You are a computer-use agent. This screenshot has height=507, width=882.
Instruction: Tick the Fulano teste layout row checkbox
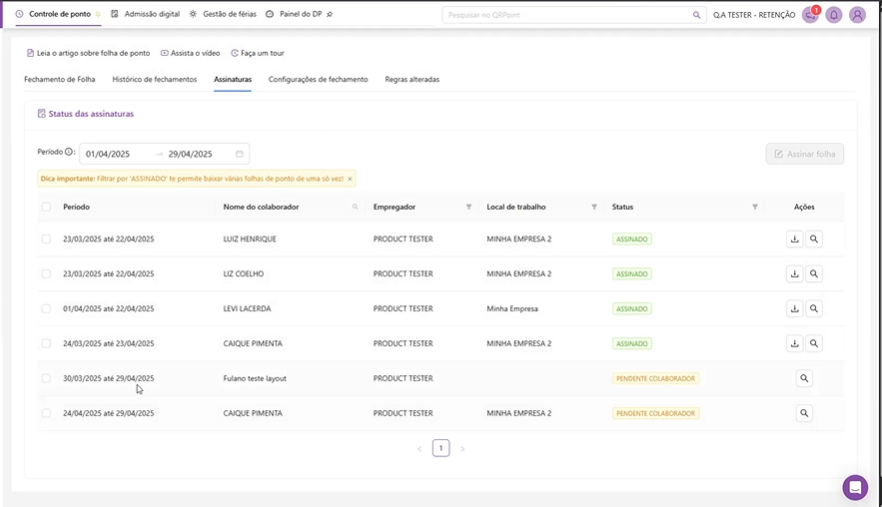46,379
